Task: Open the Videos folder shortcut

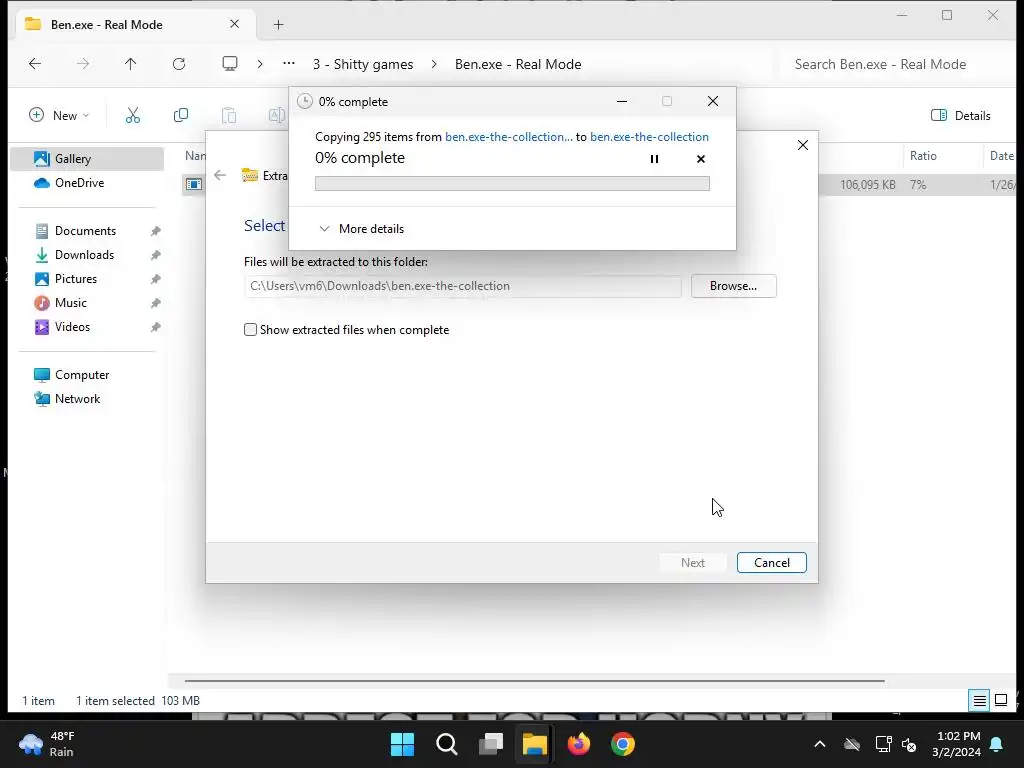Action: [x=72, y=327]
